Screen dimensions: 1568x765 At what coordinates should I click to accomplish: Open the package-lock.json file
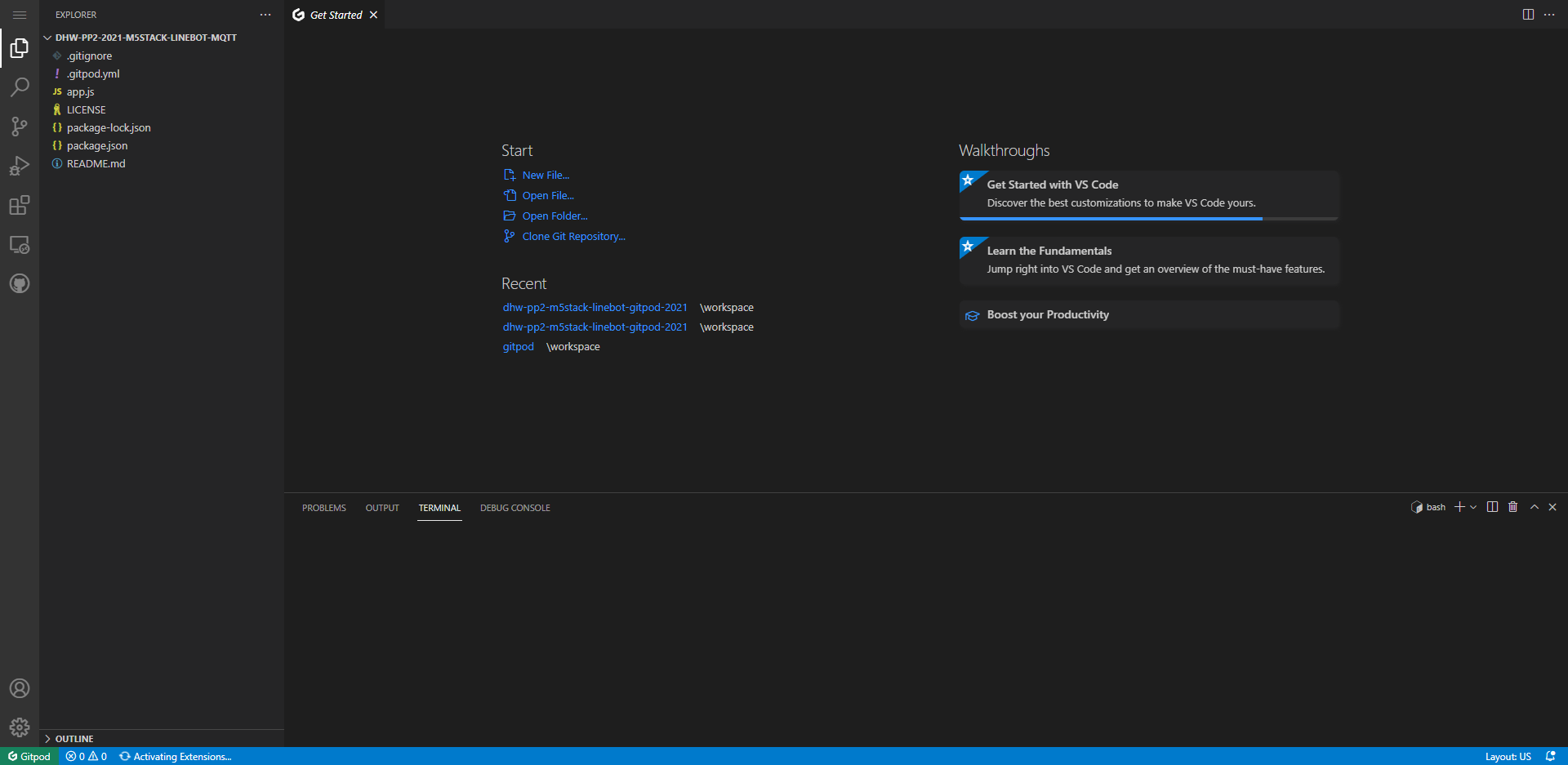coord(162,127)
